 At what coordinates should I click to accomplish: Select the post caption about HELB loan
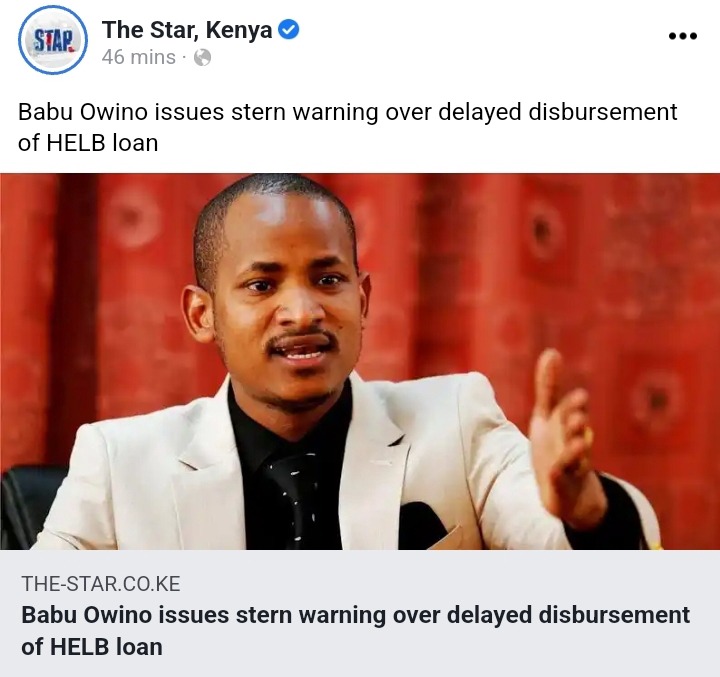348,127
